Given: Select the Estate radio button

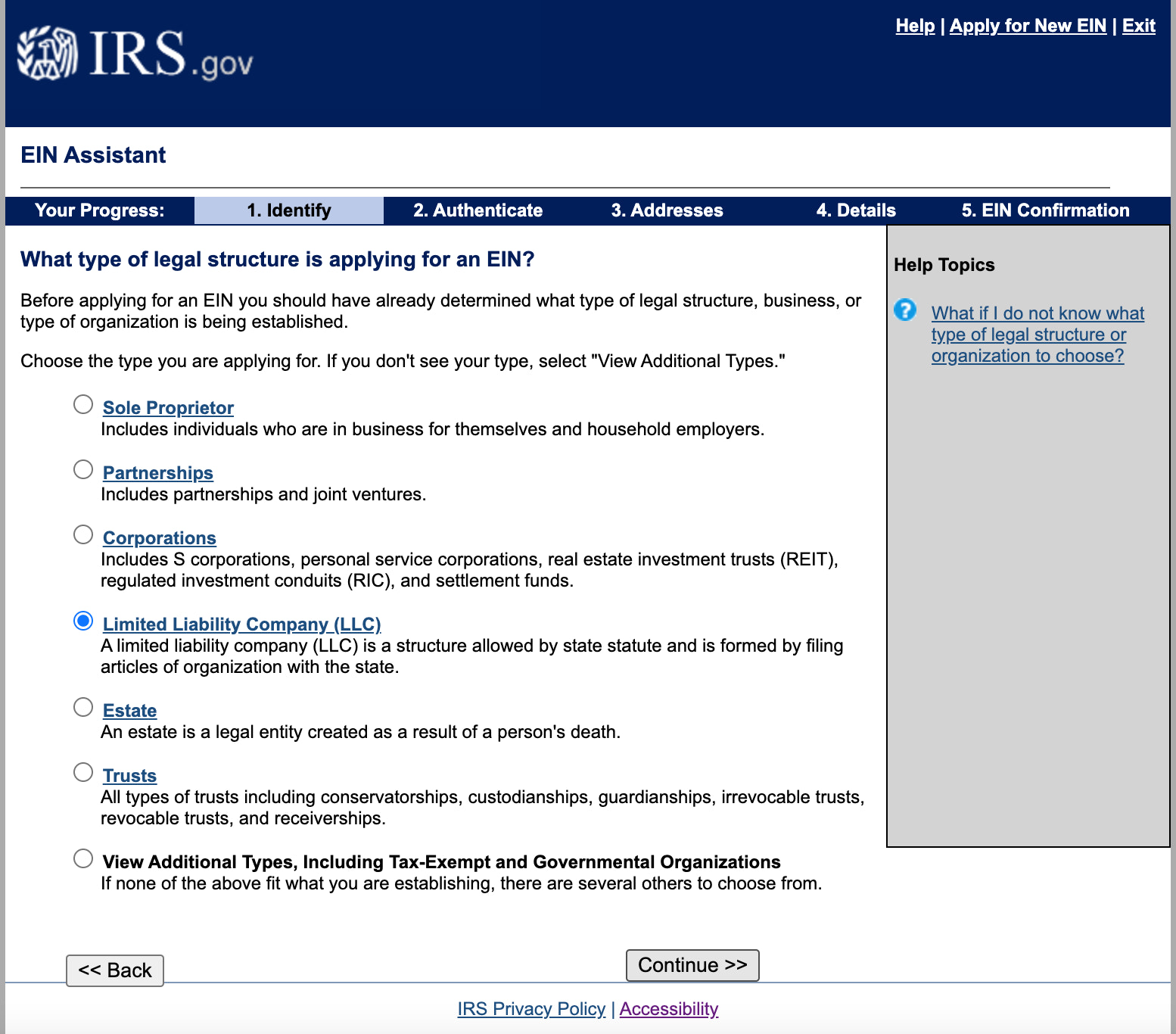Looking at the screenshot, I should [x=83, y=707].
